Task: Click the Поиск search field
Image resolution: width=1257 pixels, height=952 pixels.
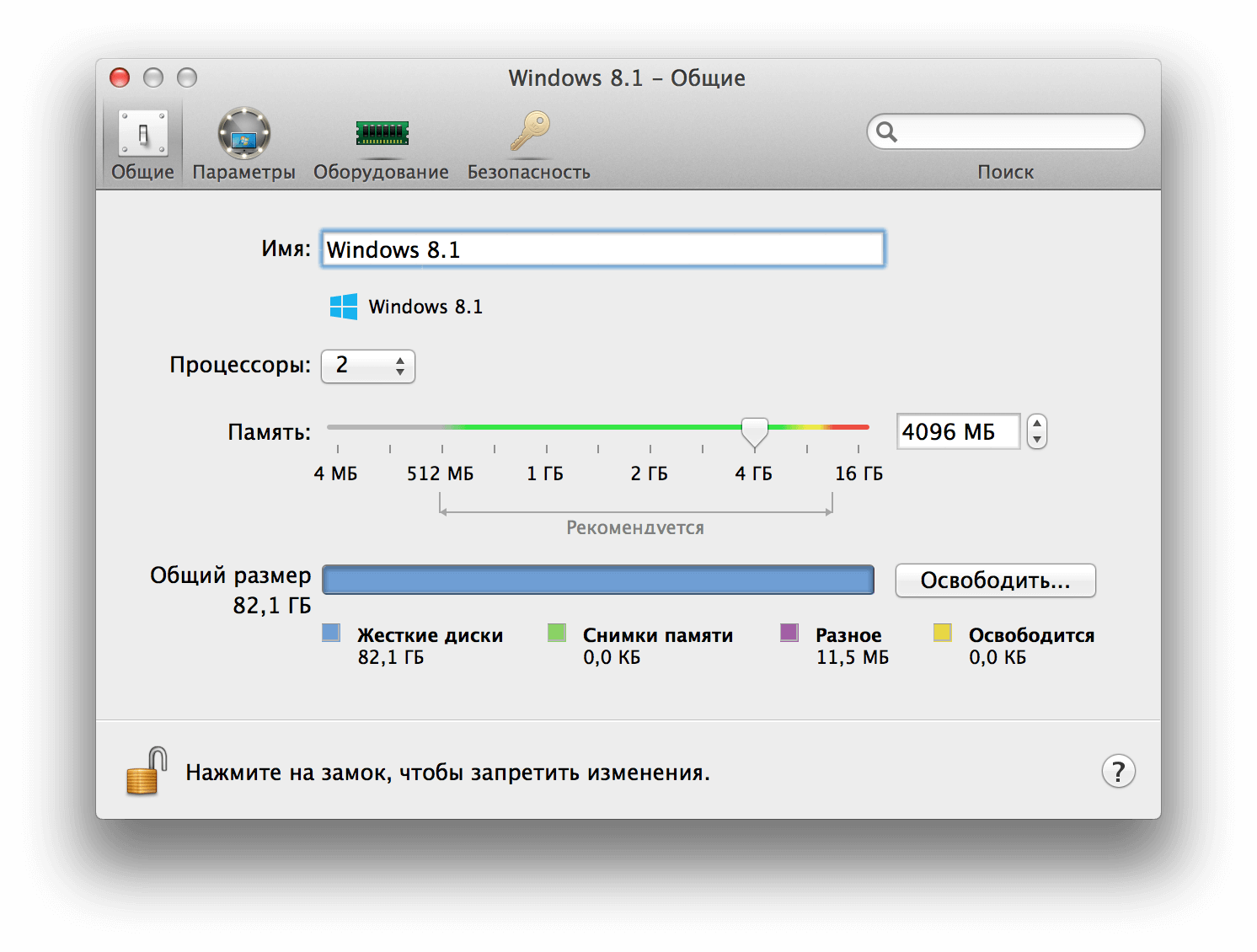Action: [1006, 131]
